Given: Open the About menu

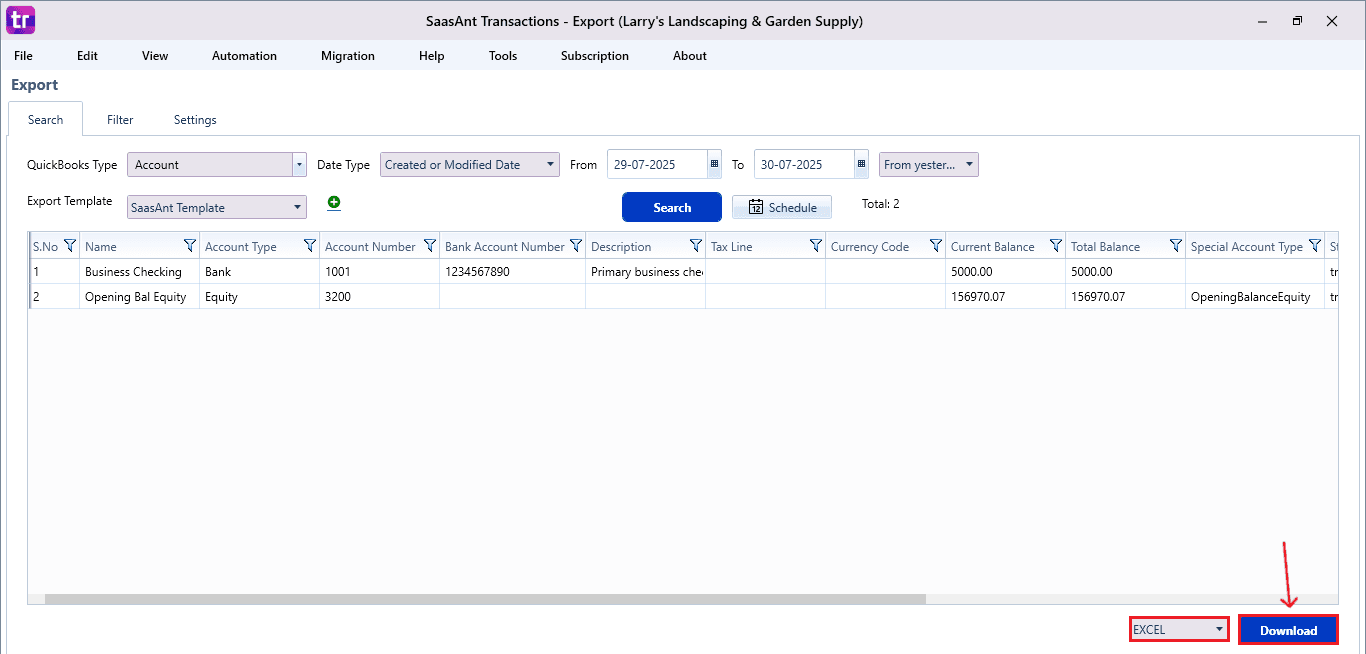Looking at the screenshot, I should (690, 56).
